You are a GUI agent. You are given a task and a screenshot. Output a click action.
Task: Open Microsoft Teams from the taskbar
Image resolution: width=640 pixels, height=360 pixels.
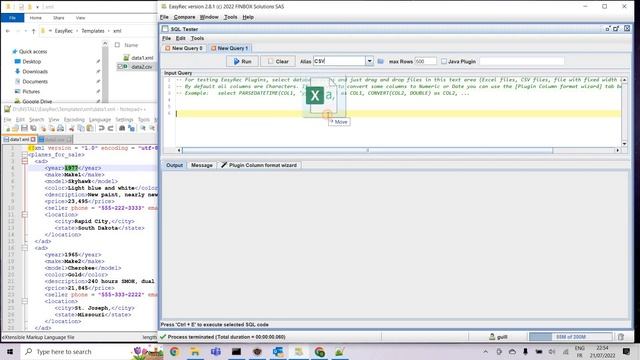216,351
